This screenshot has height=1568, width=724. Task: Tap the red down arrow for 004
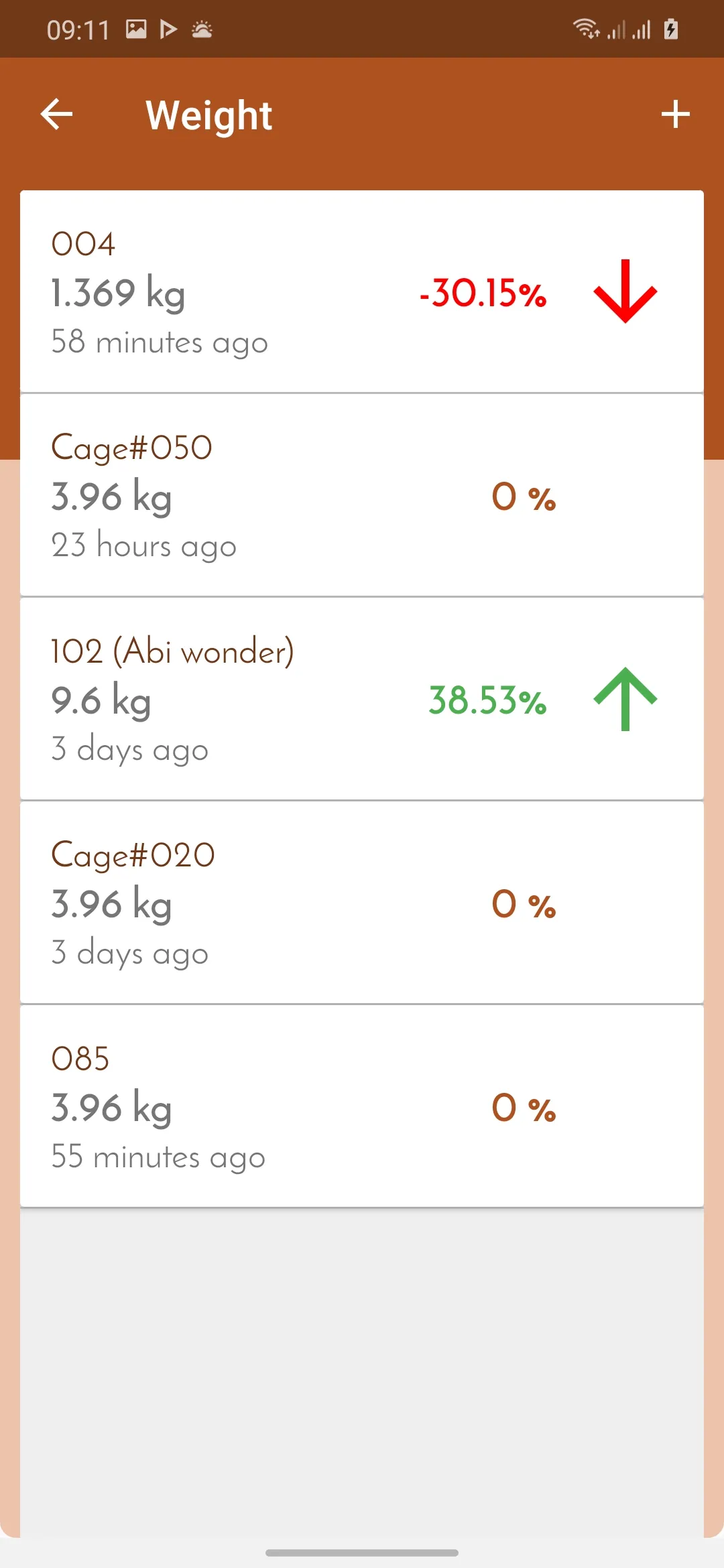(x=625, y=291)
